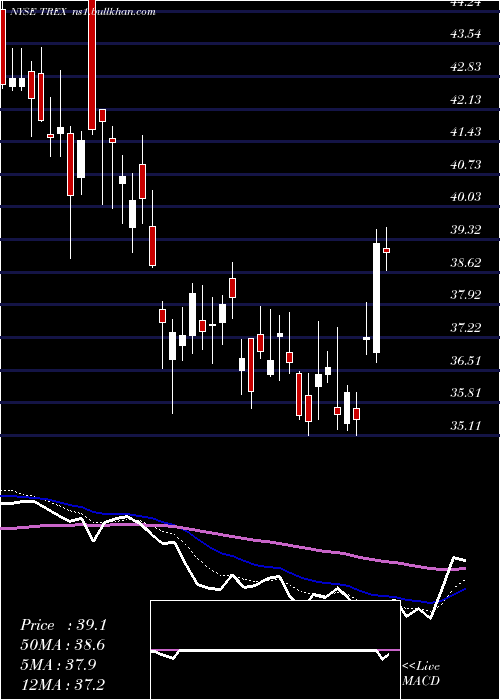Click the 42.13 price axis label

pyautogui.click(x=466, y=99)
